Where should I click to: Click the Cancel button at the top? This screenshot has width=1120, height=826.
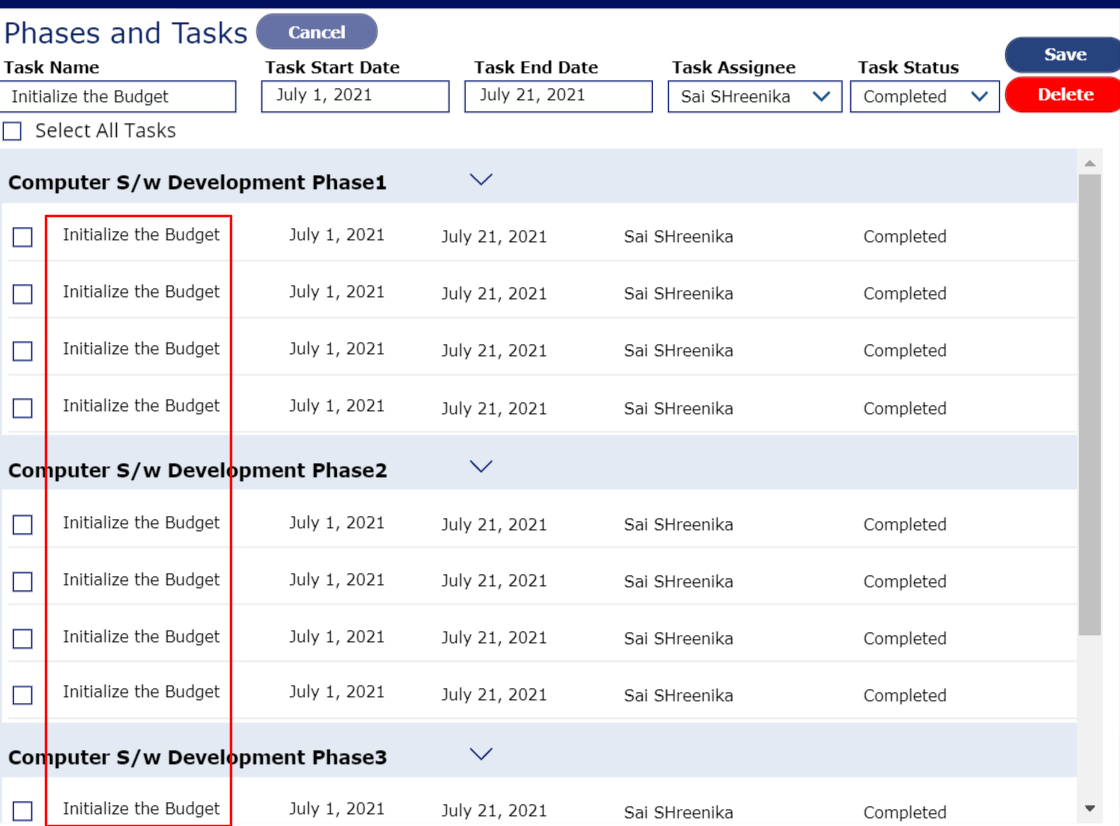(316, 31)
